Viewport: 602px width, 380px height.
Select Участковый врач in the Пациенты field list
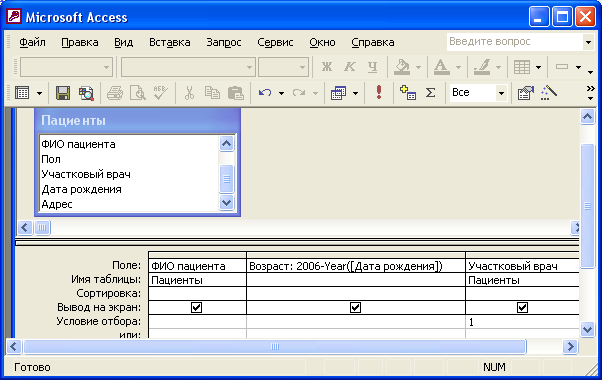pyautogui.click(x=86, y=174)
